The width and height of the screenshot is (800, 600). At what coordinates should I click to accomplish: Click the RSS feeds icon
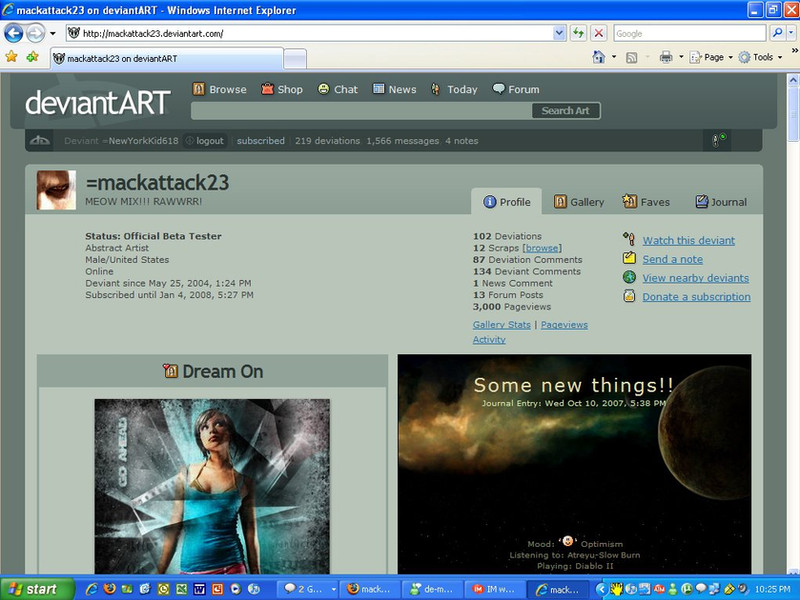coord(632,57)
